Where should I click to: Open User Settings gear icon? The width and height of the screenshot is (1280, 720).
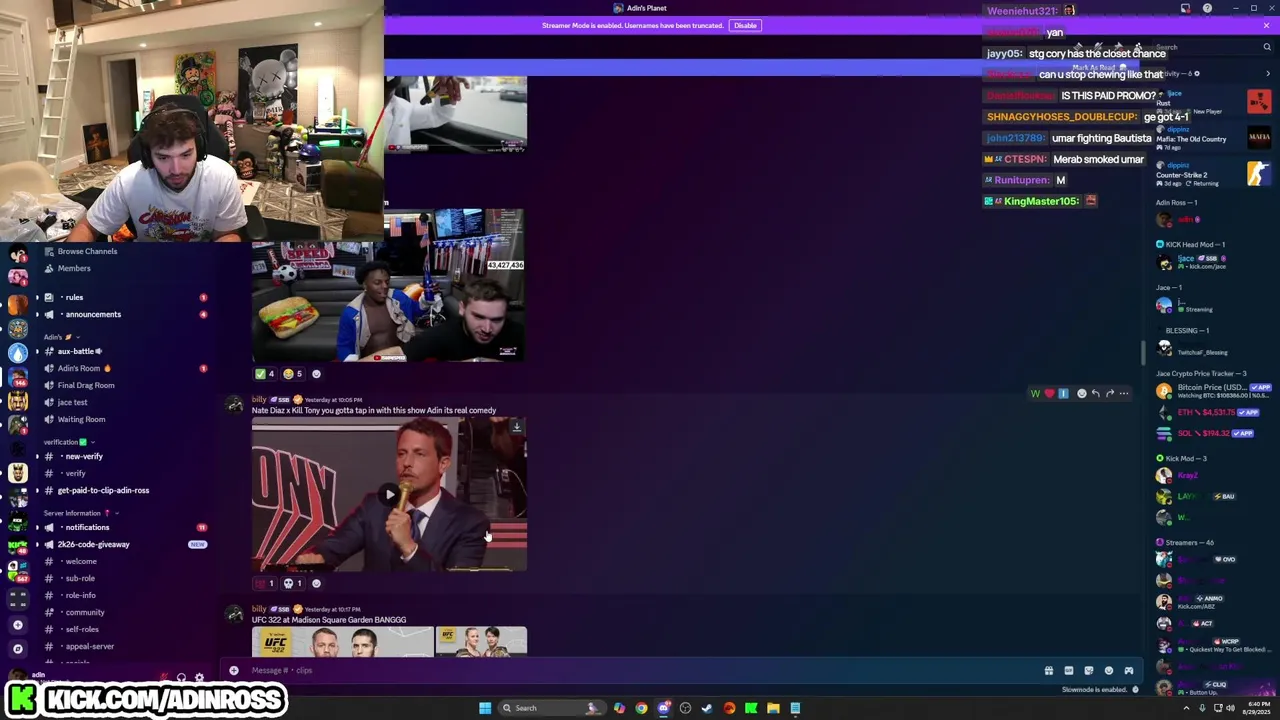point(199,678)
